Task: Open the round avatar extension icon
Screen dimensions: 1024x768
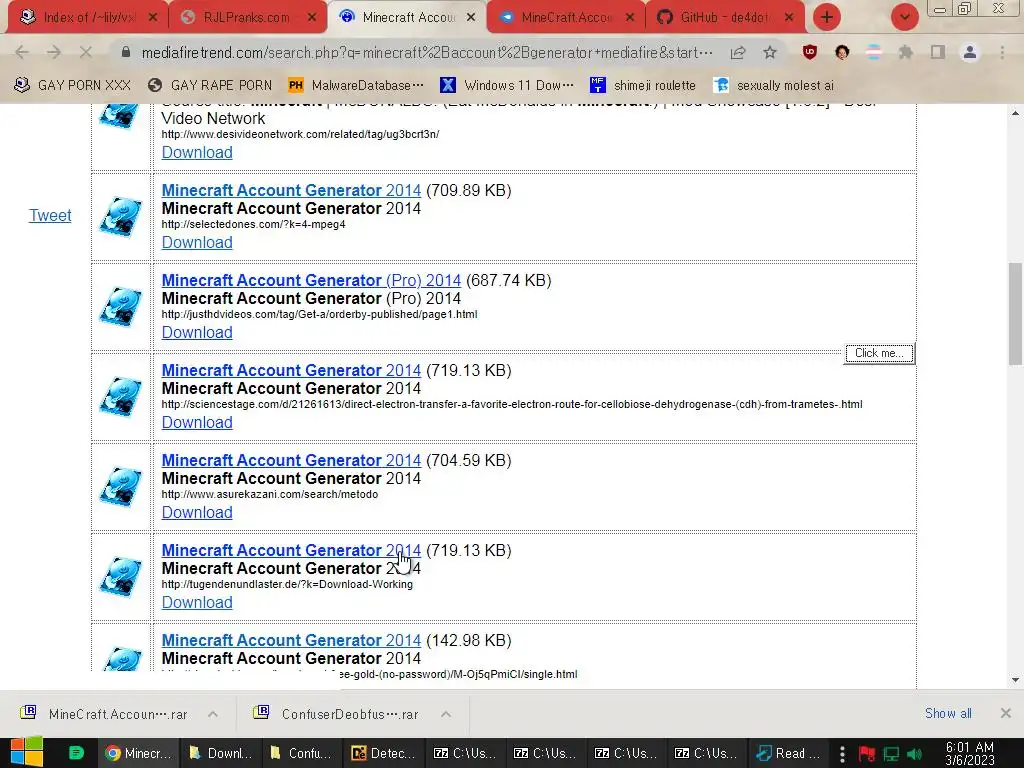Action: [842, 52]
